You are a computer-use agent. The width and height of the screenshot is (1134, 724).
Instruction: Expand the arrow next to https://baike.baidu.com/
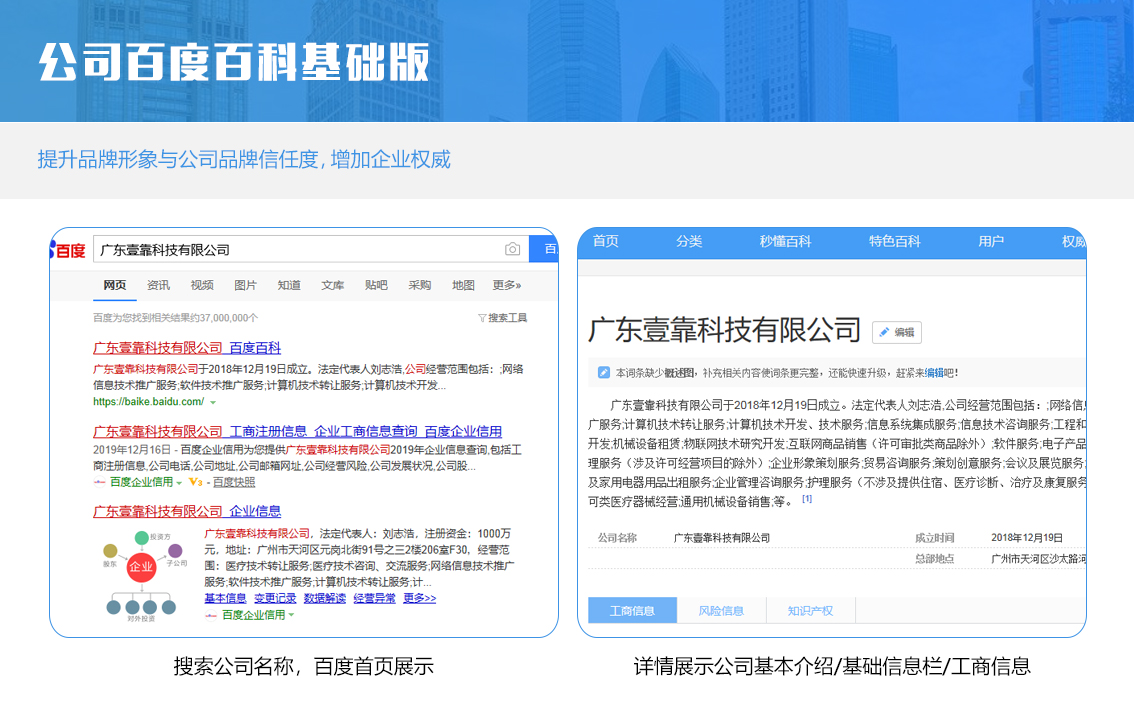[213, 402]
